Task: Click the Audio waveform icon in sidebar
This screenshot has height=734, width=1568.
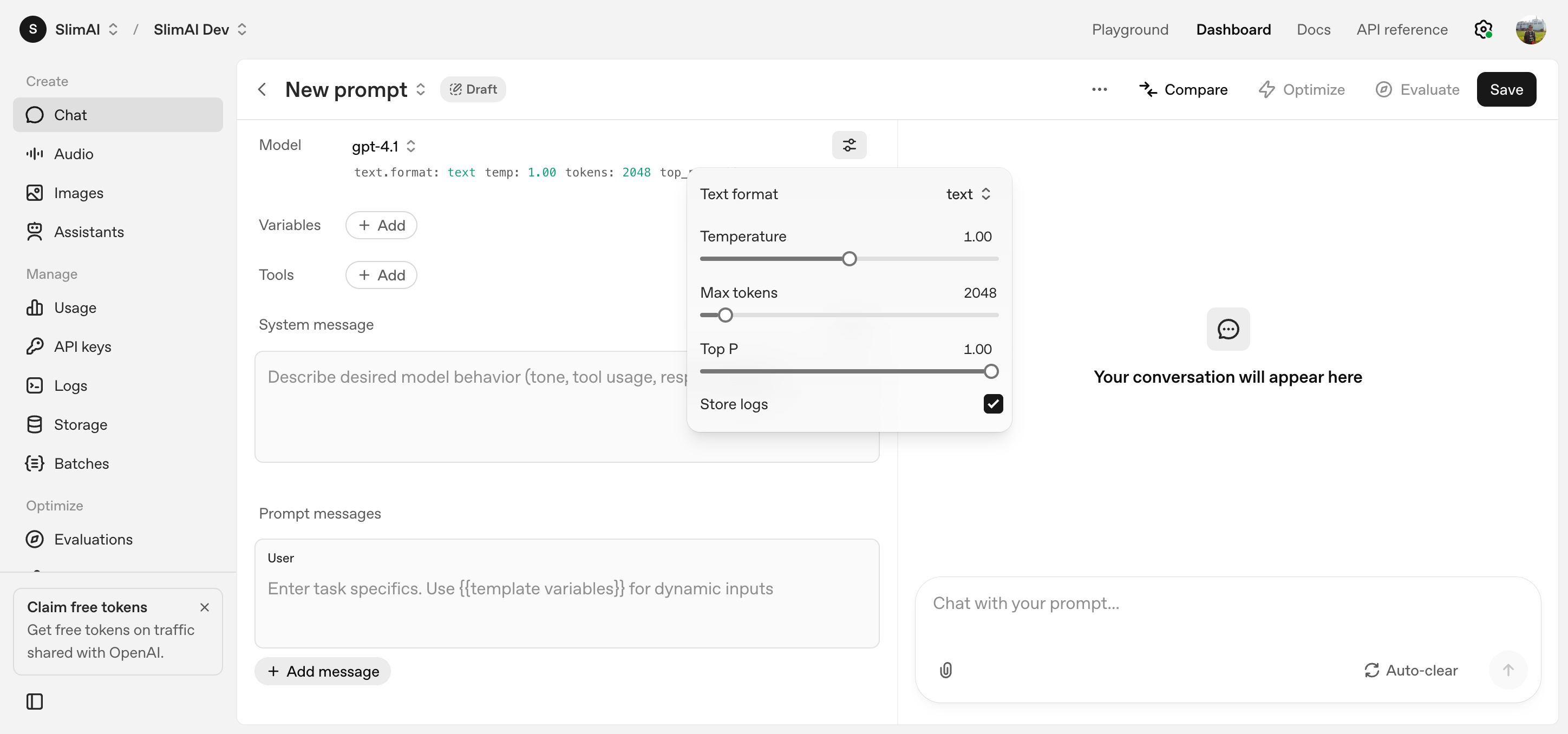Action: point(35,153)
